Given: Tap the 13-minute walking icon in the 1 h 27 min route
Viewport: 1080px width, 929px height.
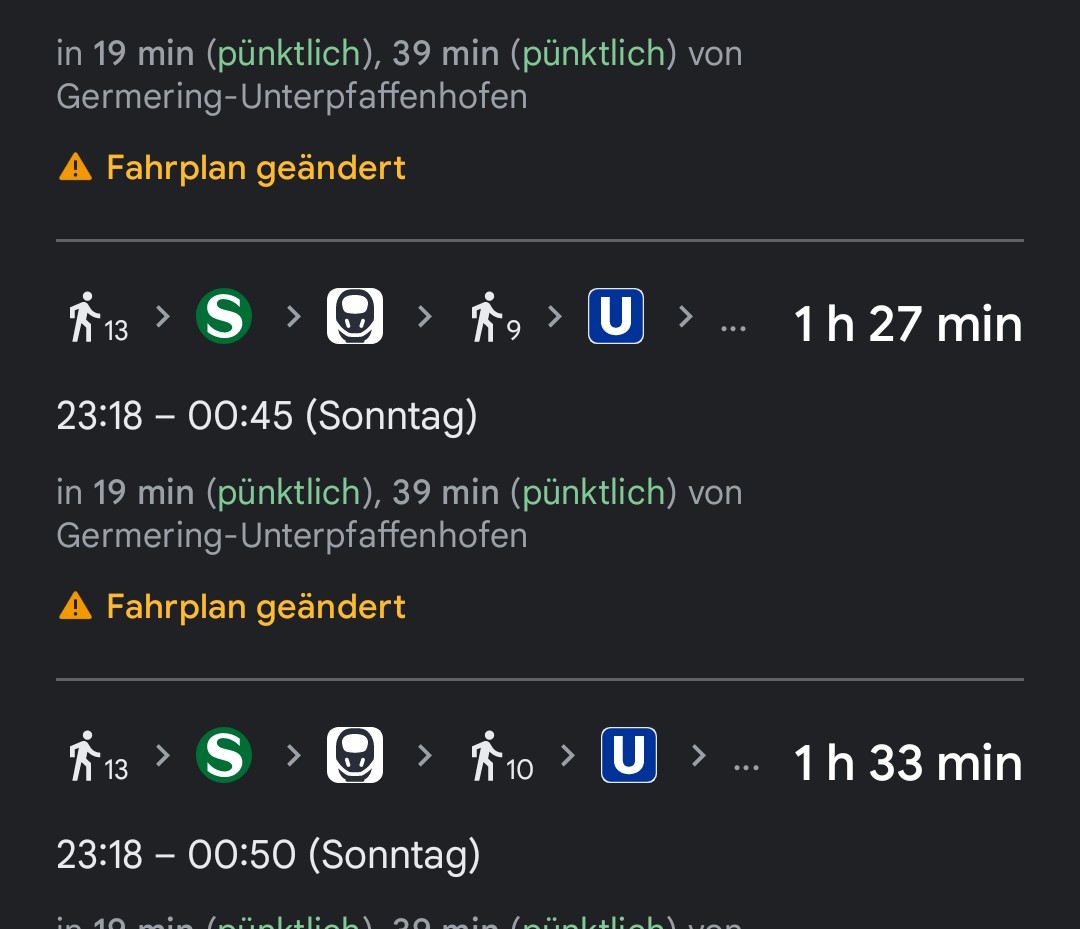Looking at the screenshot, I should [x=97, y=318].
